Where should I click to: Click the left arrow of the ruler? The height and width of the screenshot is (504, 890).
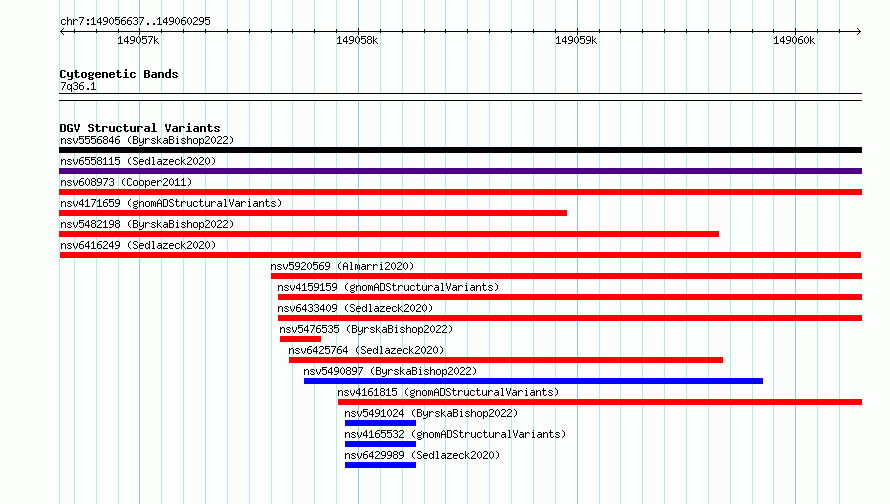tap(62, 31)
